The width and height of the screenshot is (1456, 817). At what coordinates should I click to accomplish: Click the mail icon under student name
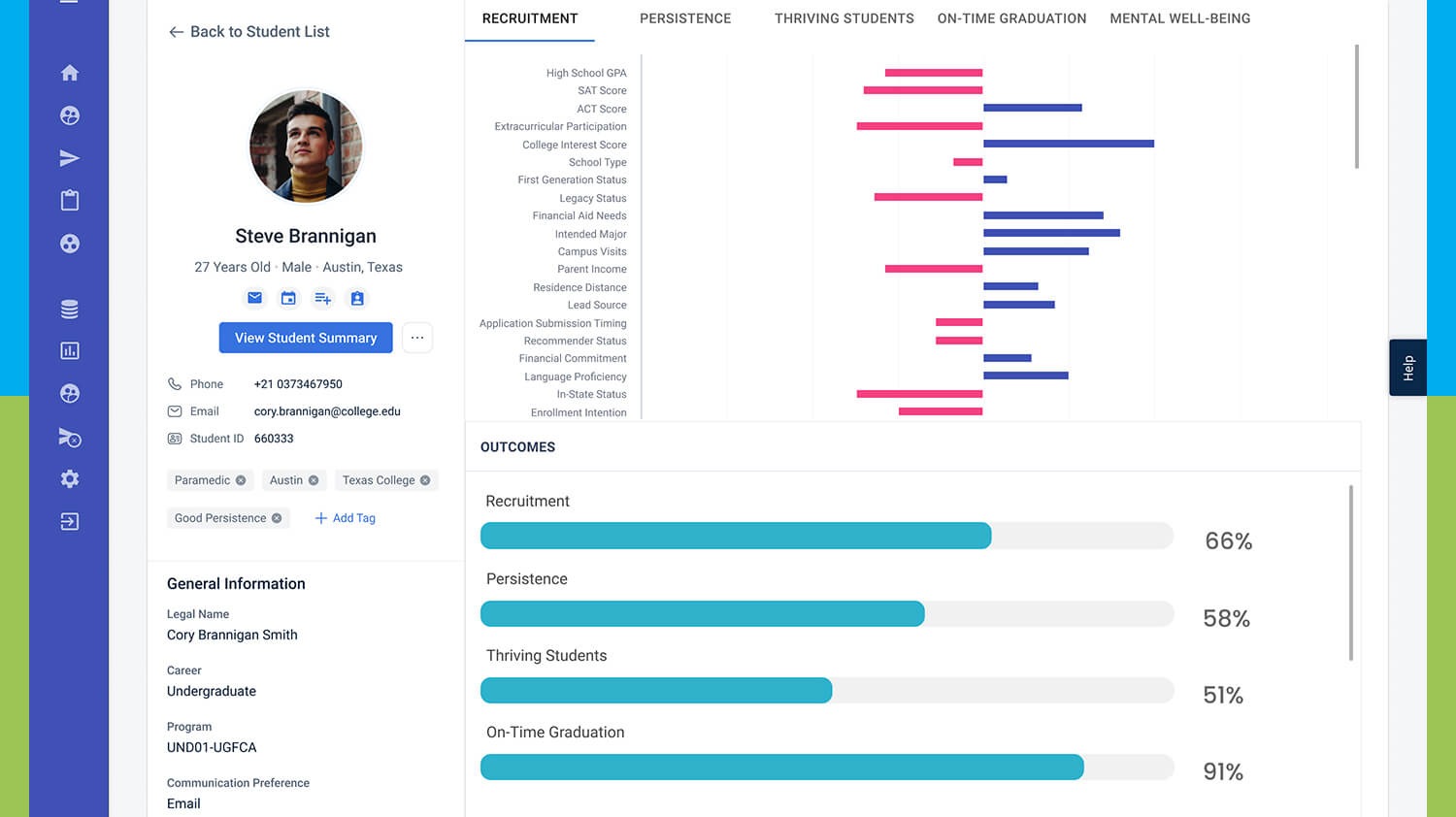point(254,299)
